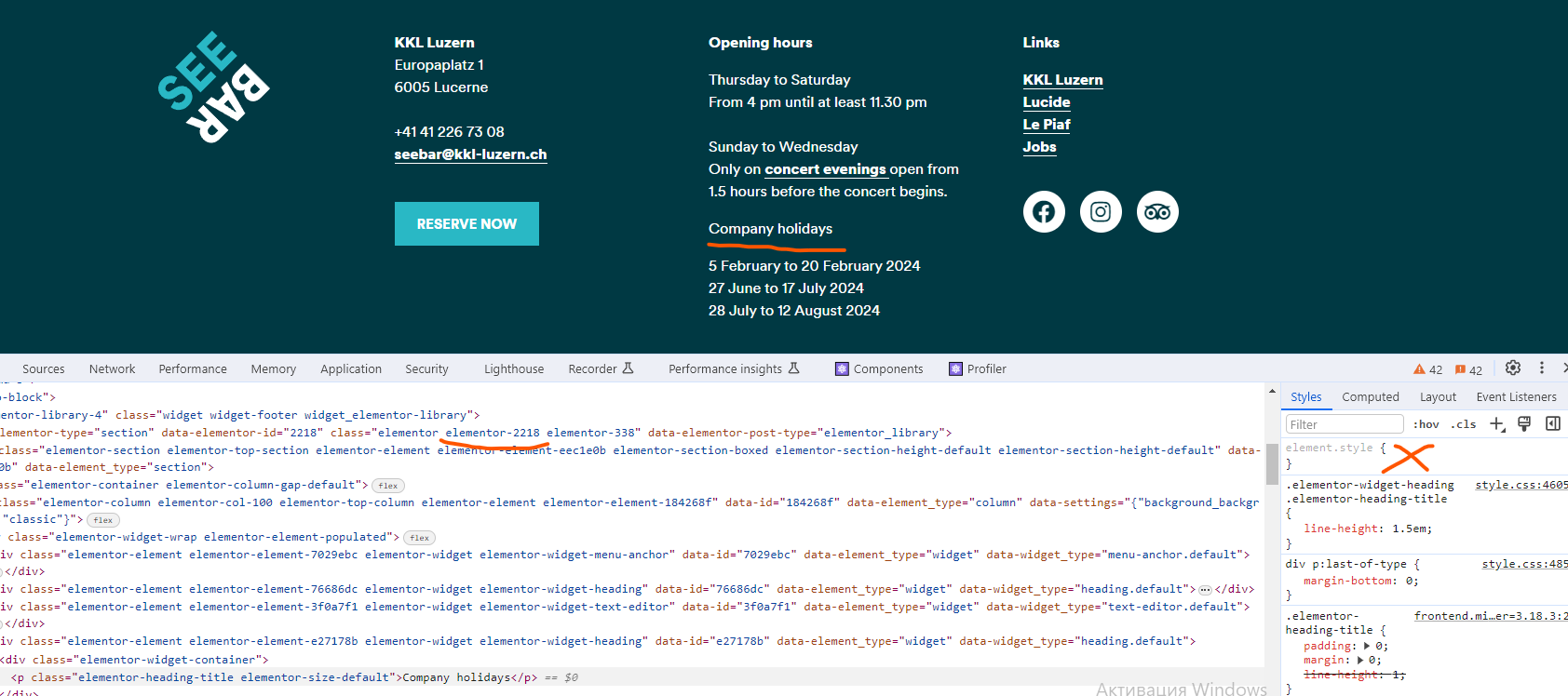The height and width of the screenshot is (696, 1568).
Task: Click the Elements panel scrollbar thumb
Action: (x=1272, y=464)
